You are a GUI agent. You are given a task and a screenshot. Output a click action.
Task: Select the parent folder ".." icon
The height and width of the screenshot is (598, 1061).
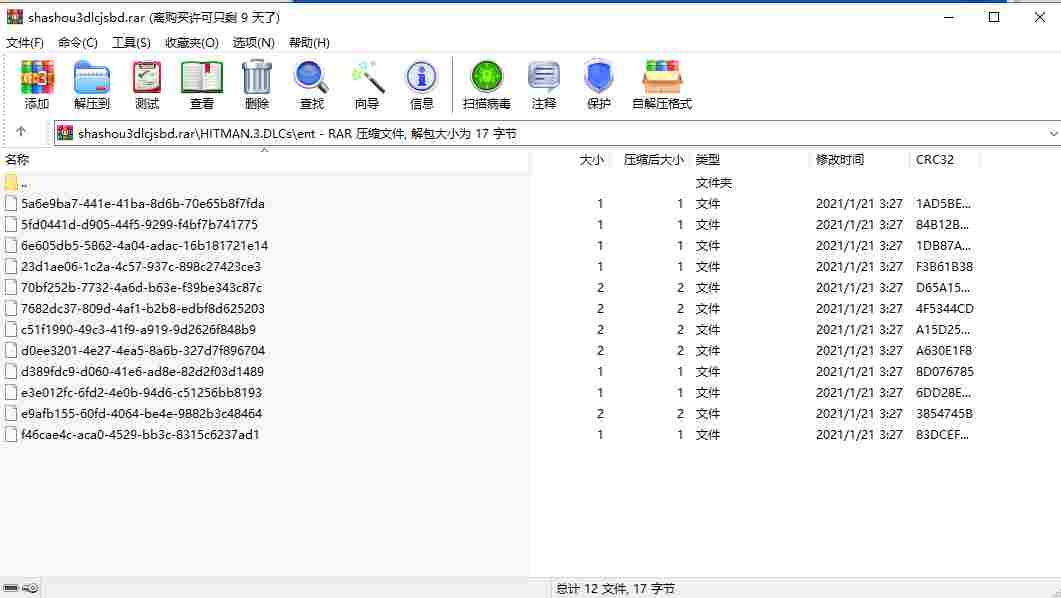pos(11,183)
